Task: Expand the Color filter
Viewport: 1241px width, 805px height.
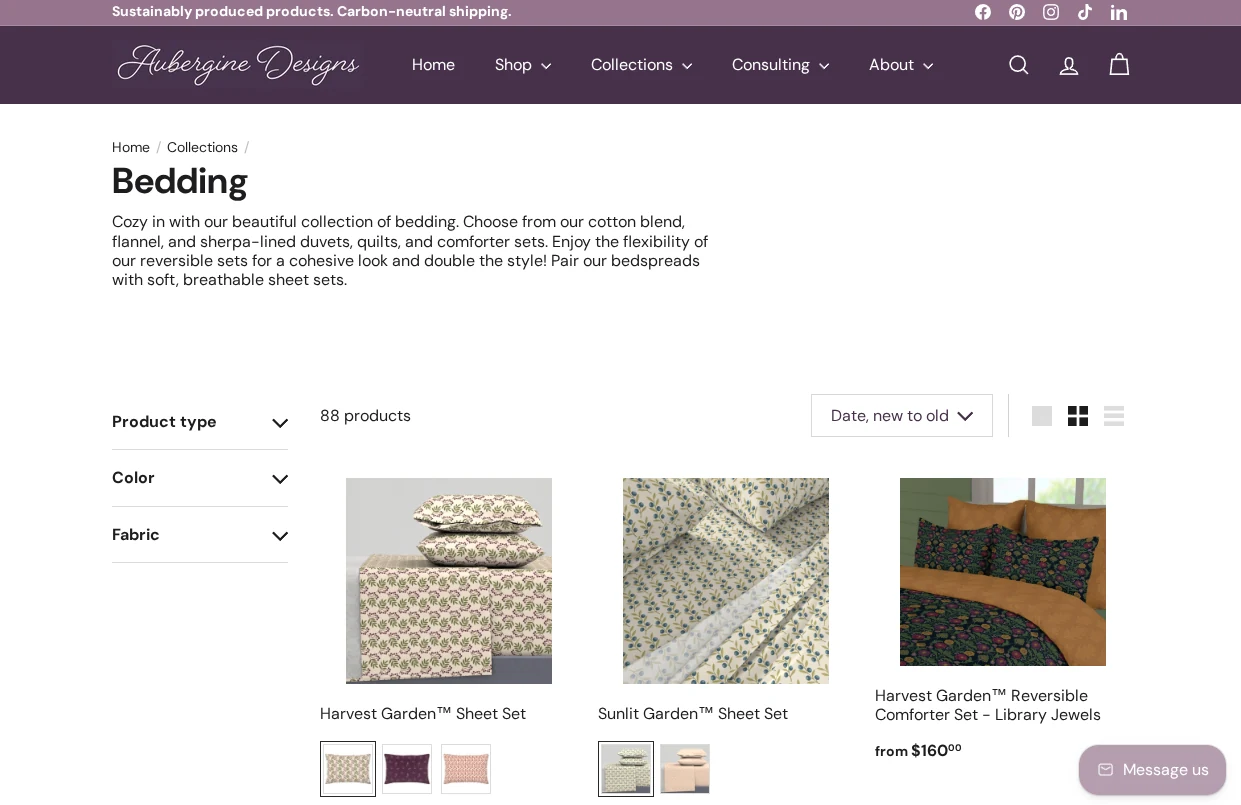Action: [200, 478]
